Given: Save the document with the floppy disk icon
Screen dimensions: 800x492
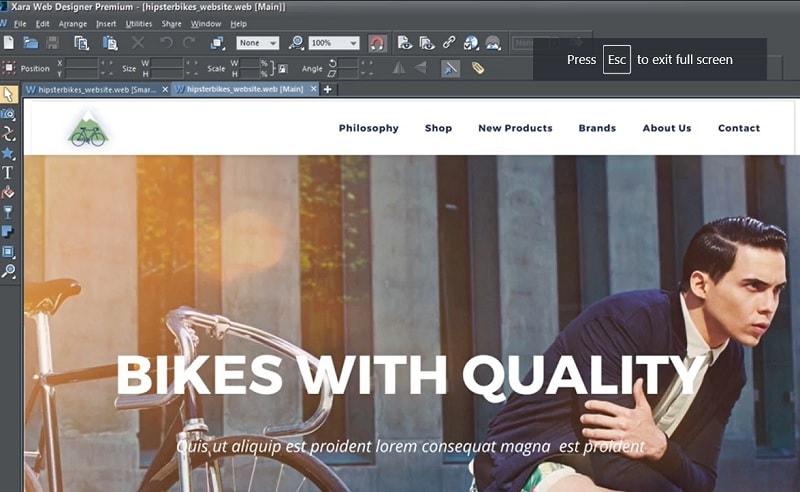Looking at the screenshot, I should (53, 42).
